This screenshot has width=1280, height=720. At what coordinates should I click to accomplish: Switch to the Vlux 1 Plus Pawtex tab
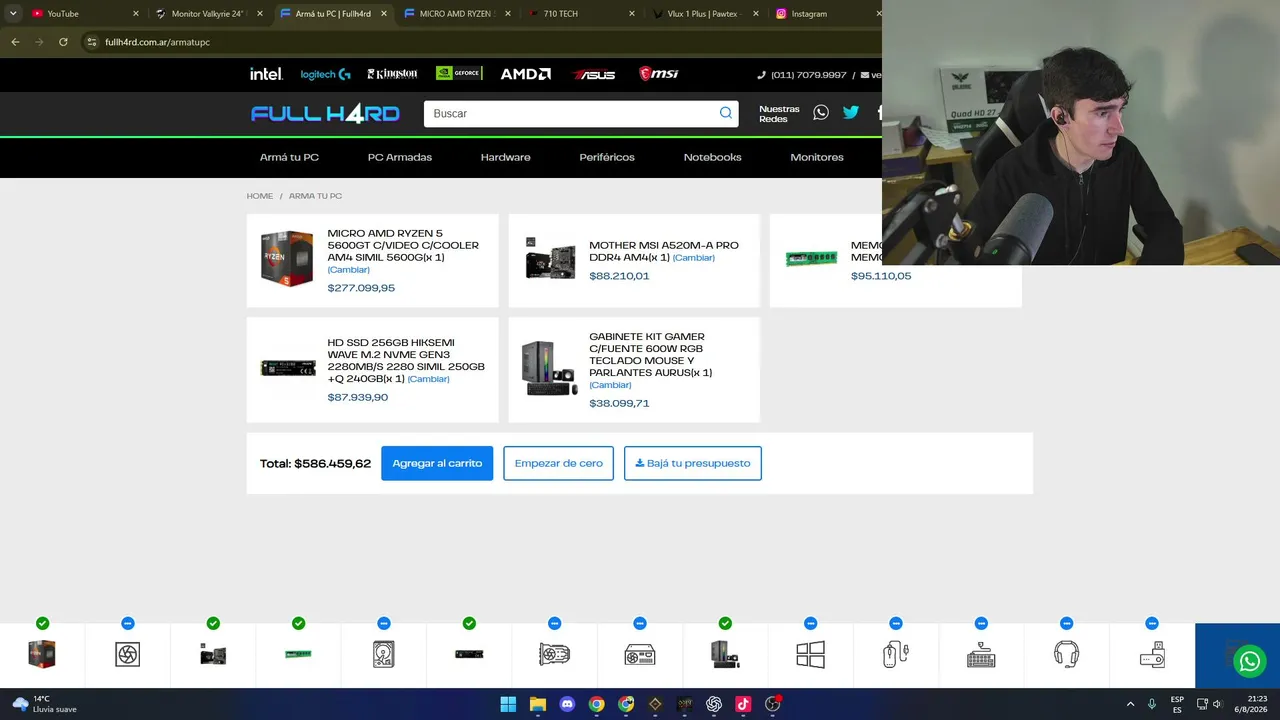pyautogui.click(x=704, y=14)
